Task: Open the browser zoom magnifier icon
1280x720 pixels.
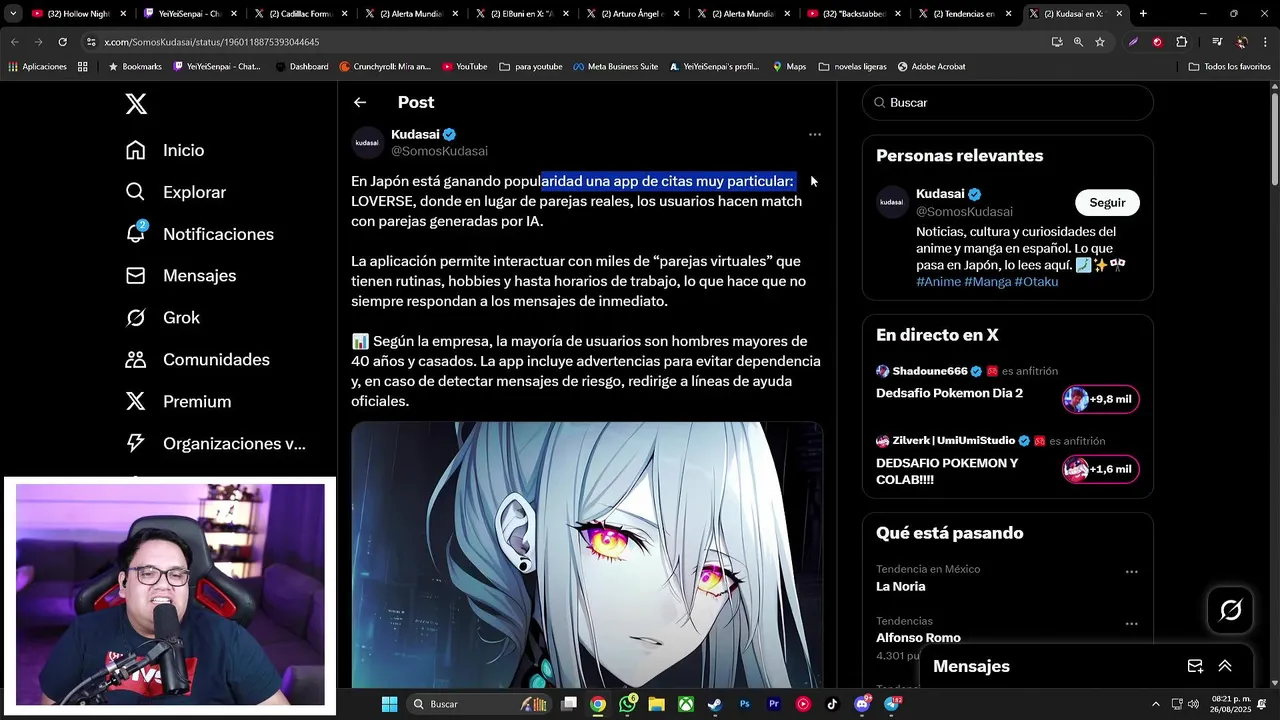Action: pyautogui.click(x=1078, y=42)
